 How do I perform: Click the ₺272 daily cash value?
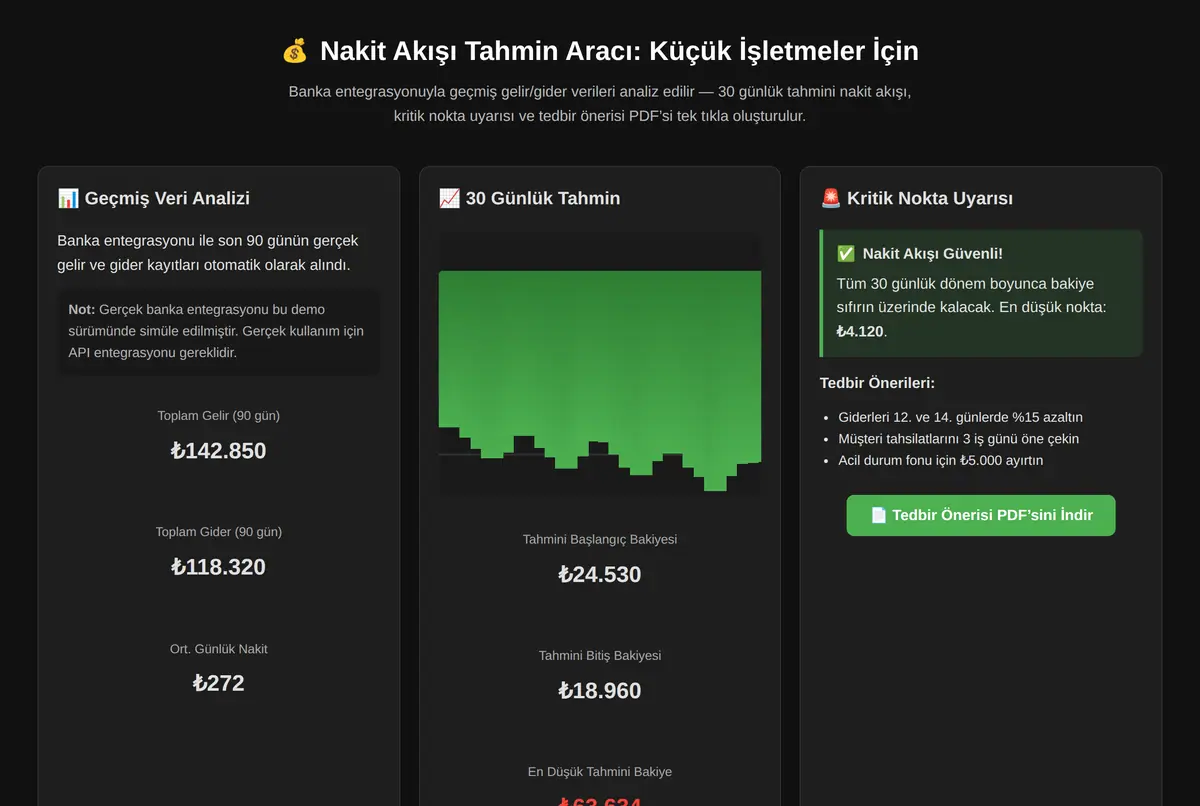click(x=219, y=683)
